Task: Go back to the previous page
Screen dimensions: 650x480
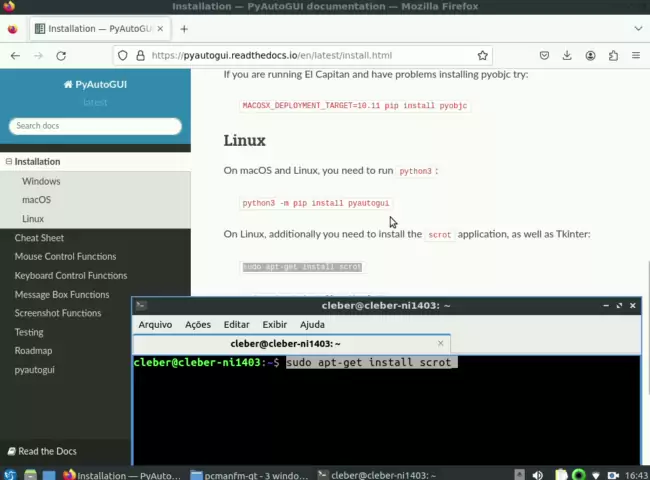Action: [x=14, y=56]
